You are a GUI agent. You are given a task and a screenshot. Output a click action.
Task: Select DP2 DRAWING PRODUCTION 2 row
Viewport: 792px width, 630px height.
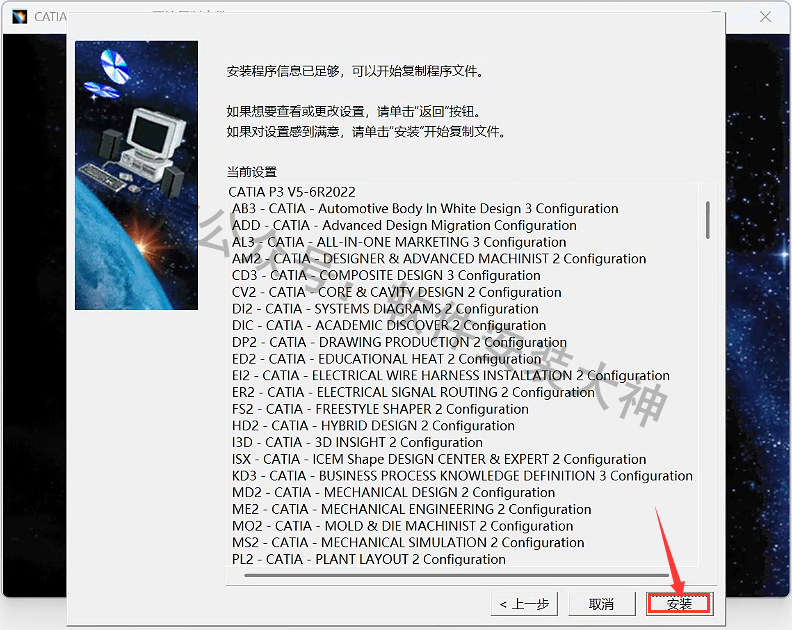(399, 342)
